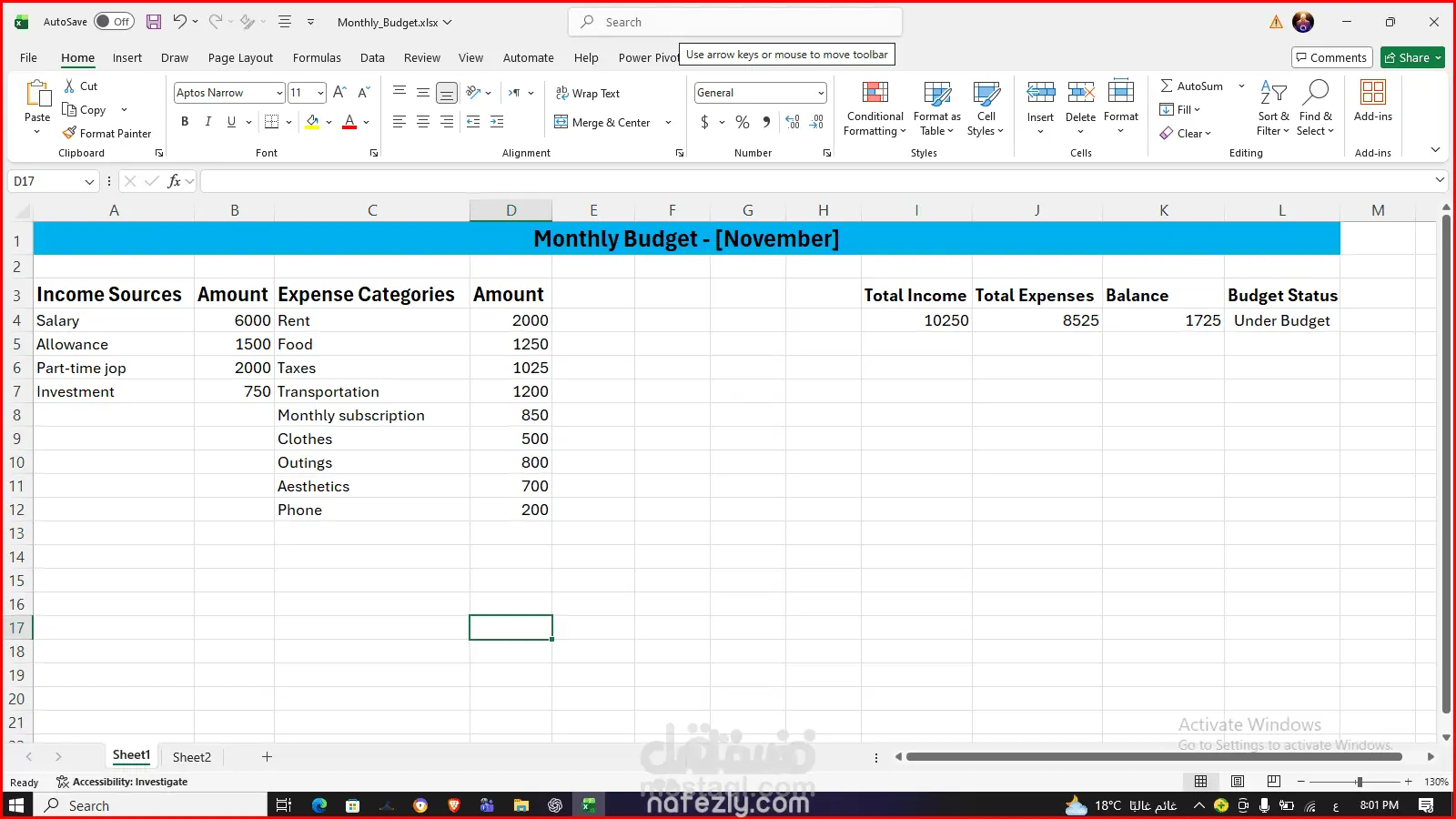
Task: Open the font name dropdown Aptos Narrow
Action: [x=279, y=93]
